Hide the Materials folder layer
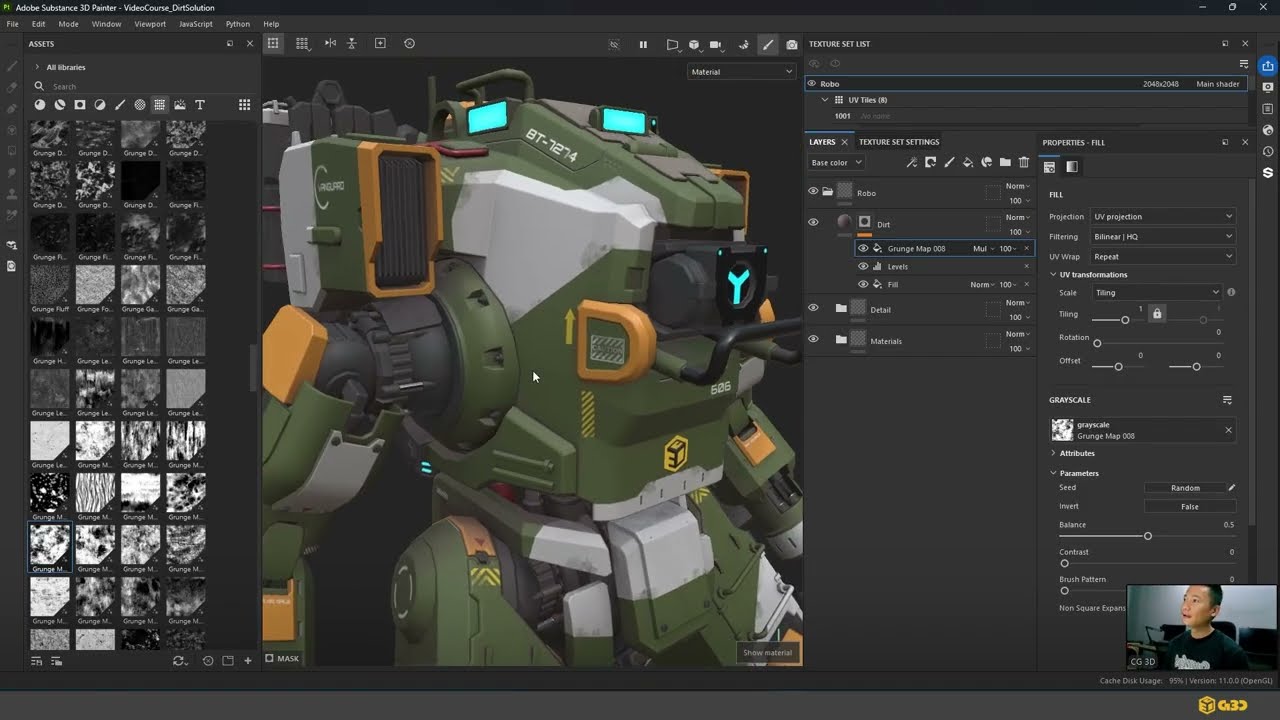 coord(813,339)
